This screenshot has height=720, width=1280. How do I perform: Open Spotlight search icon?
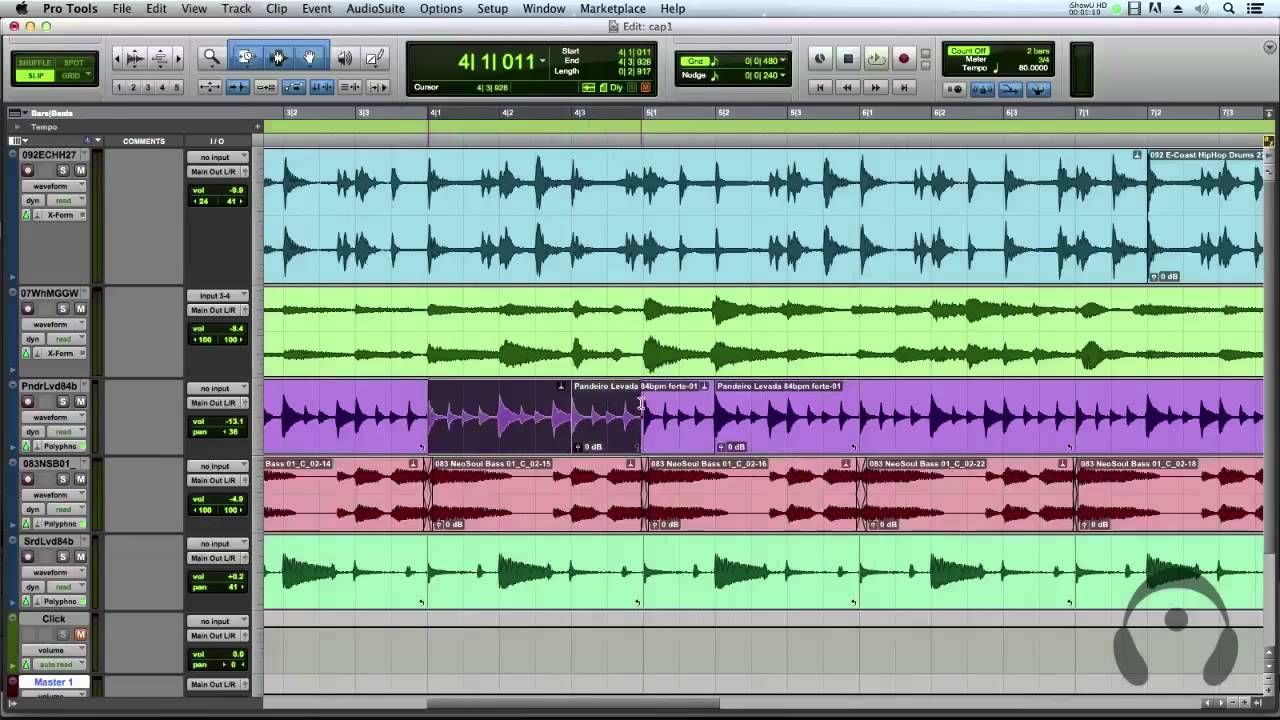[1229, 9]
